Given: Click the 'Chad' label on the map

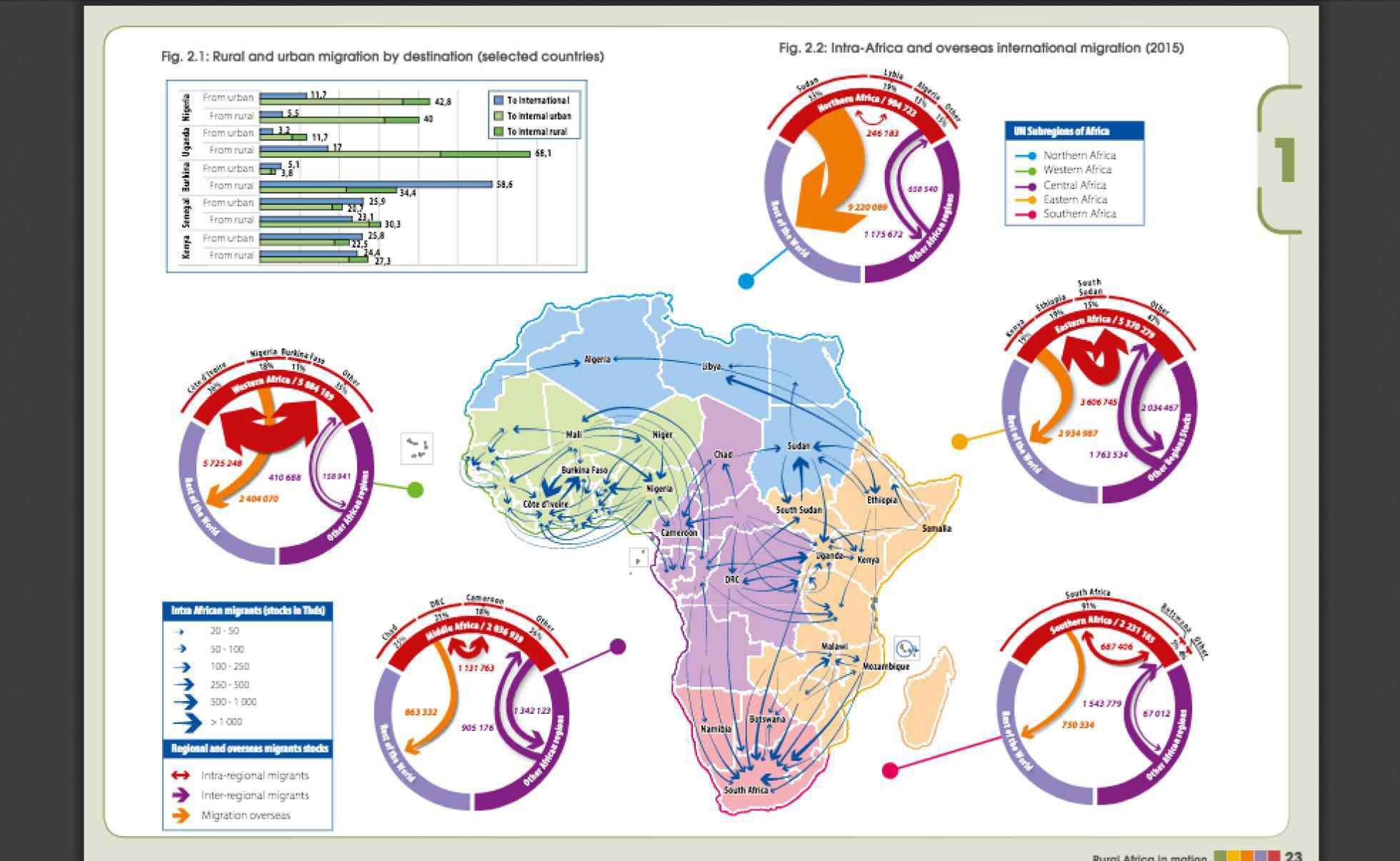Looking at the screenshot, I should pyautogui.click(x=723, y=454).
